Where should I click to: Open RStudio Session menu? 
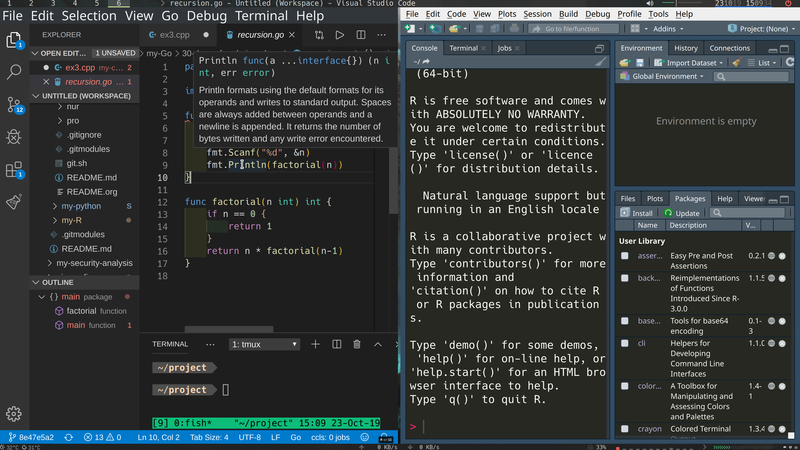(x=537, y=14)
